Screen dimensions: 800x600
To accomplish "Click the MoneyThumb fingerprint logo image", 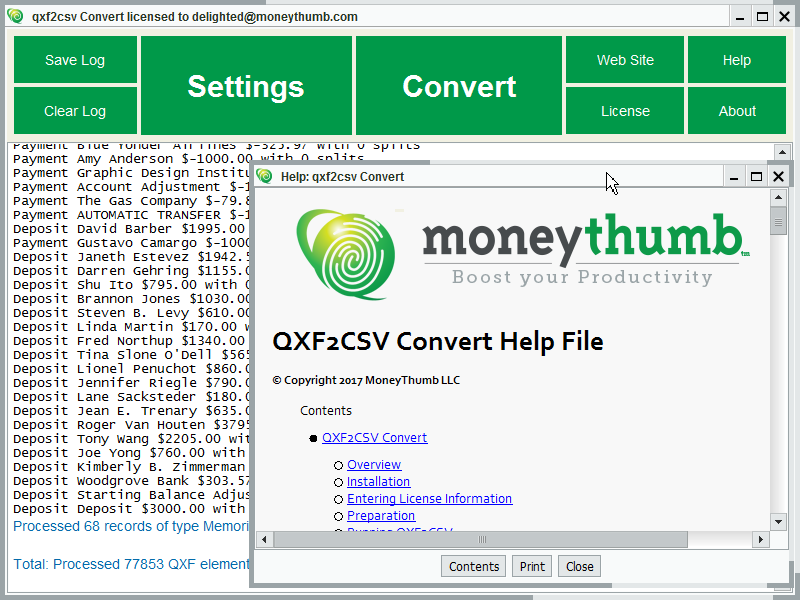I will [x=345, y=254].
